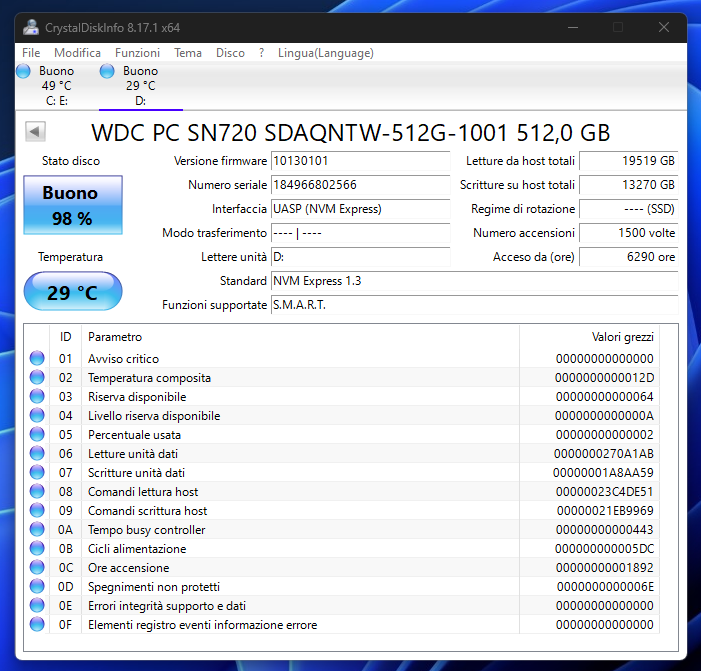This screenshot has width=701, height=671.
Task: Click status orb for Scritture unità dati
Action: [37, 472]
